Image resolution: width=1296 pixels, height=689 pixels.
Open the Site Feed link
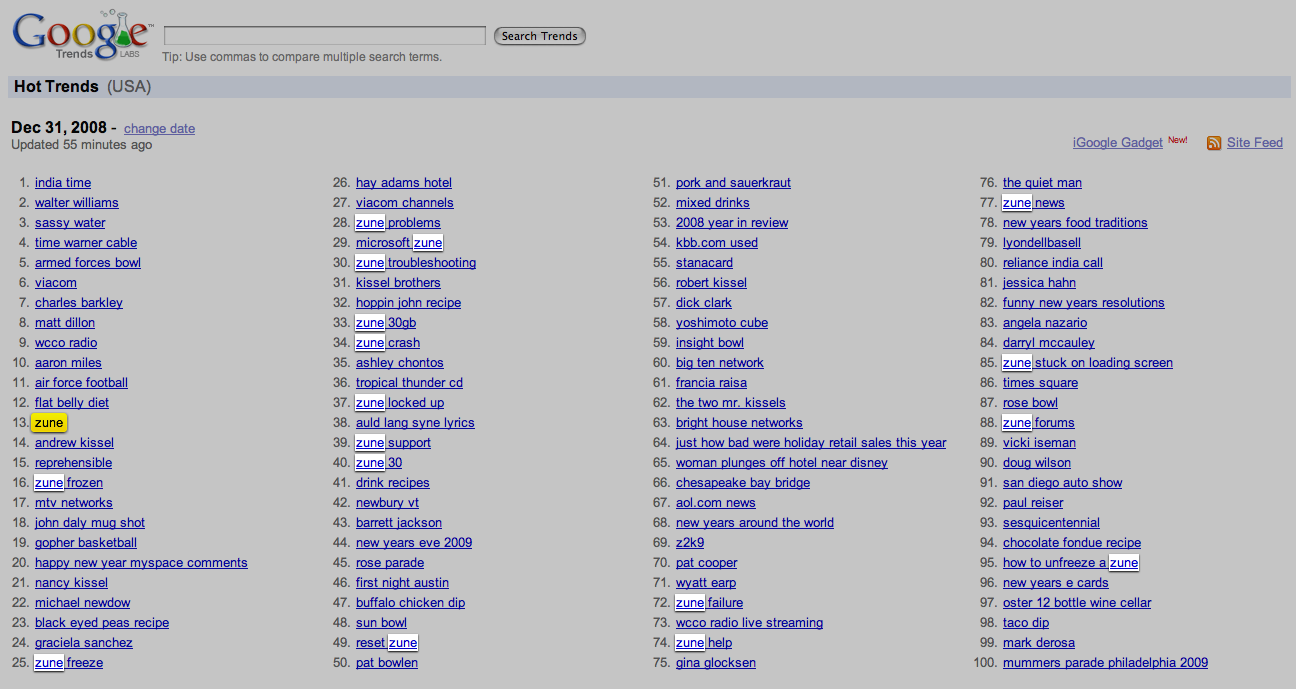1255,143
